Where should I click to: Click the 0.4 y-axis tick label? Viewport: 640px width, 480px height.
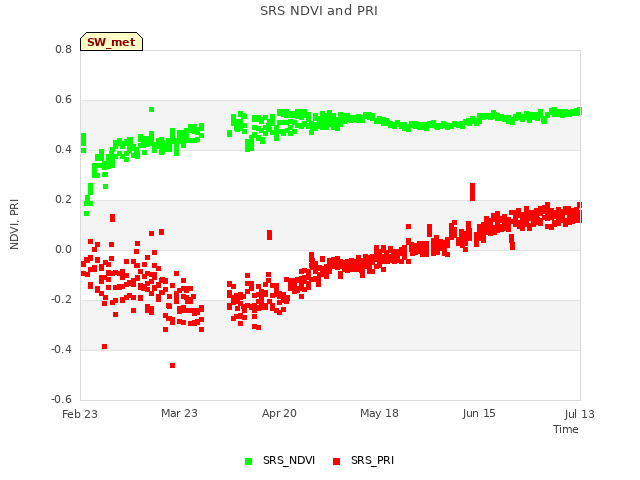point(63,149)
